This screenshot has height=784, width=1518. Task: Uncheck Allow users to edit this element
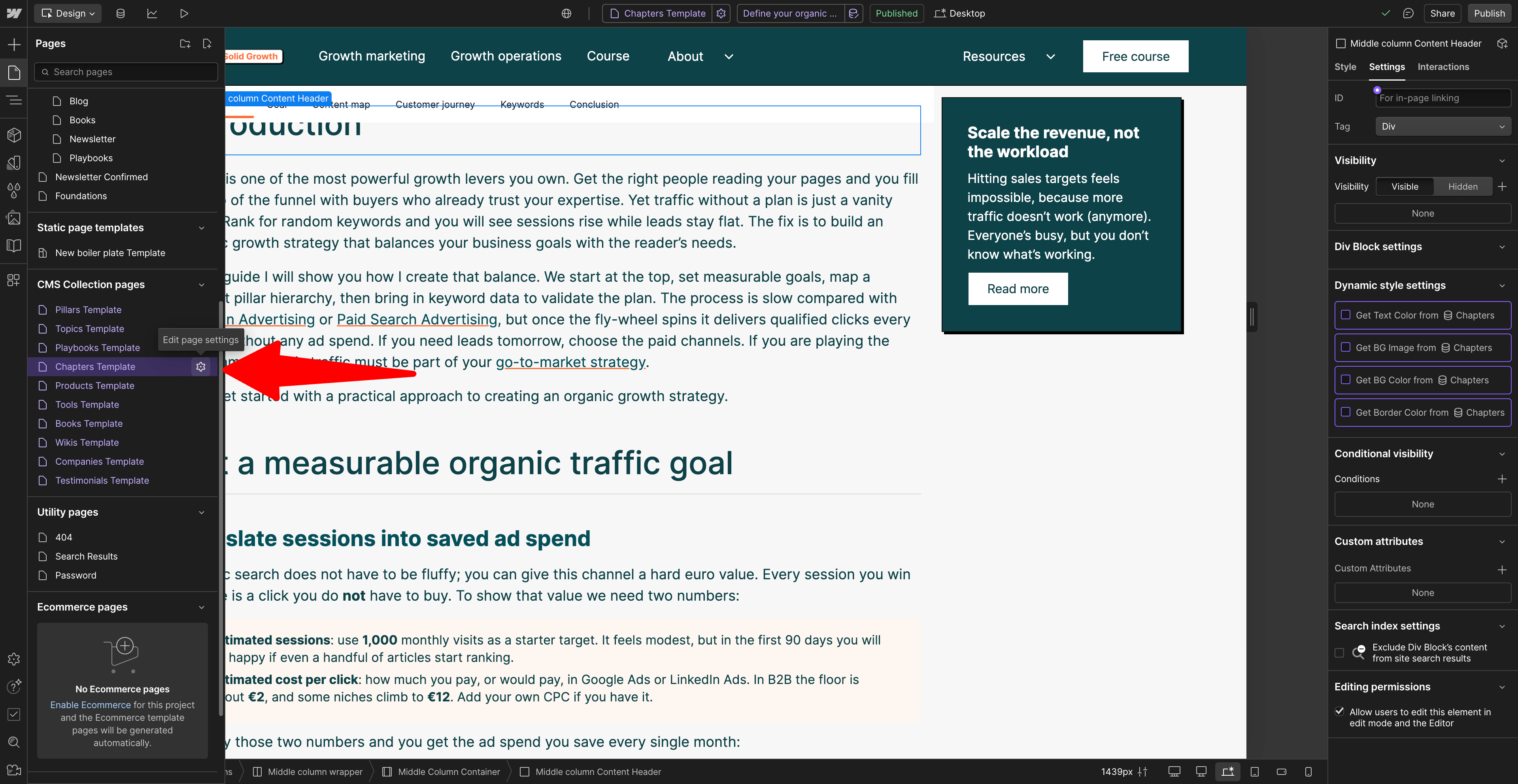pos(1339,712)
